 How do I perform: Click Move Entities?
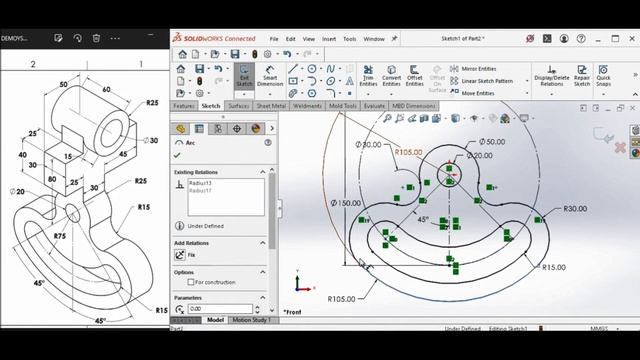point(472,93)
